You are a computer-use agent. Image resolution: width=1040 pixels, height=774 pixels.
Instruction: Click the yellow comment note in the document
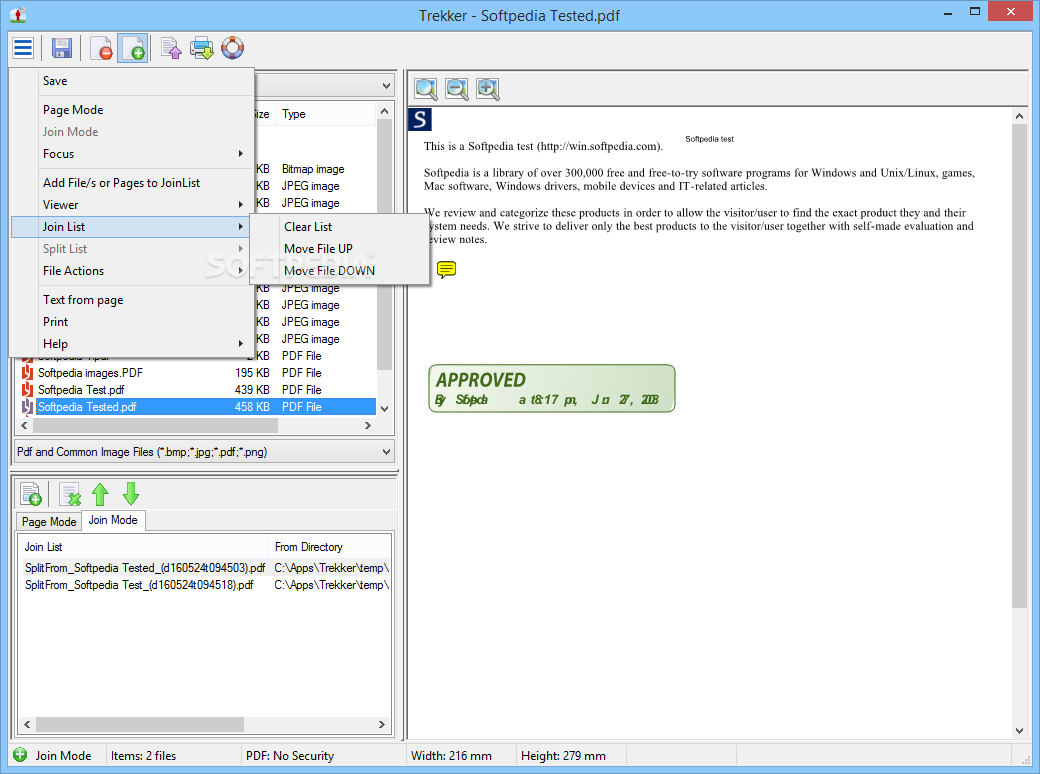(446, 269)
